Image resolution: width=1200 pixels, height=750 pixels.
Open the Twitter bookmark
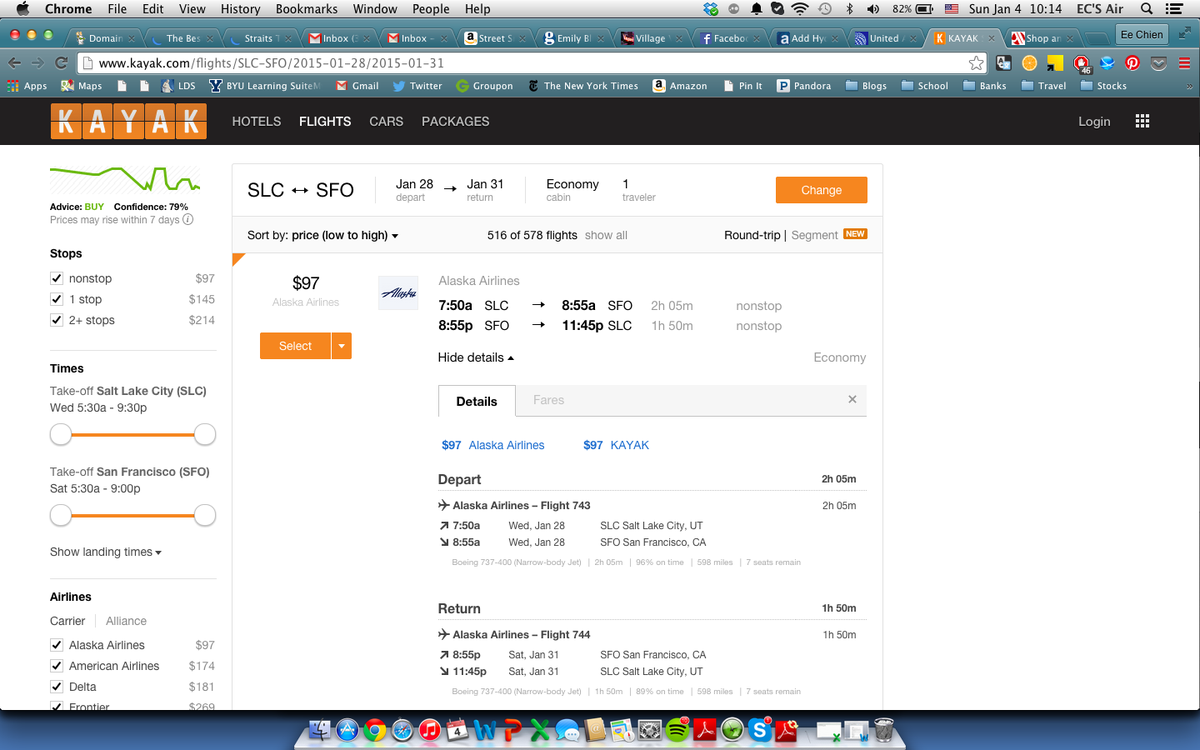click(417, 86)
